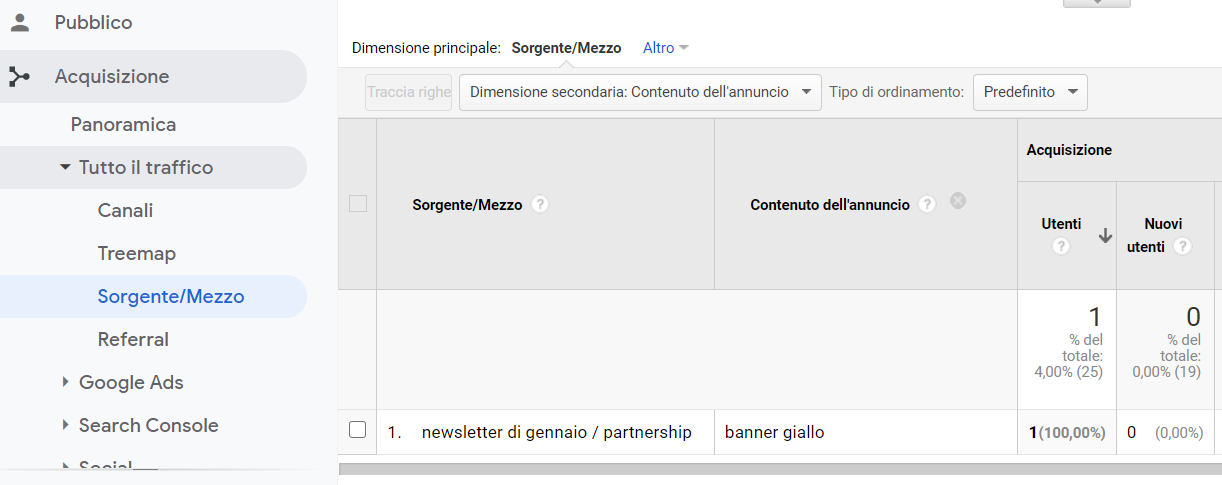Click the Acquisizione branch icon
The height and width of the screenshot is (485, 1222).
(19, 77)
